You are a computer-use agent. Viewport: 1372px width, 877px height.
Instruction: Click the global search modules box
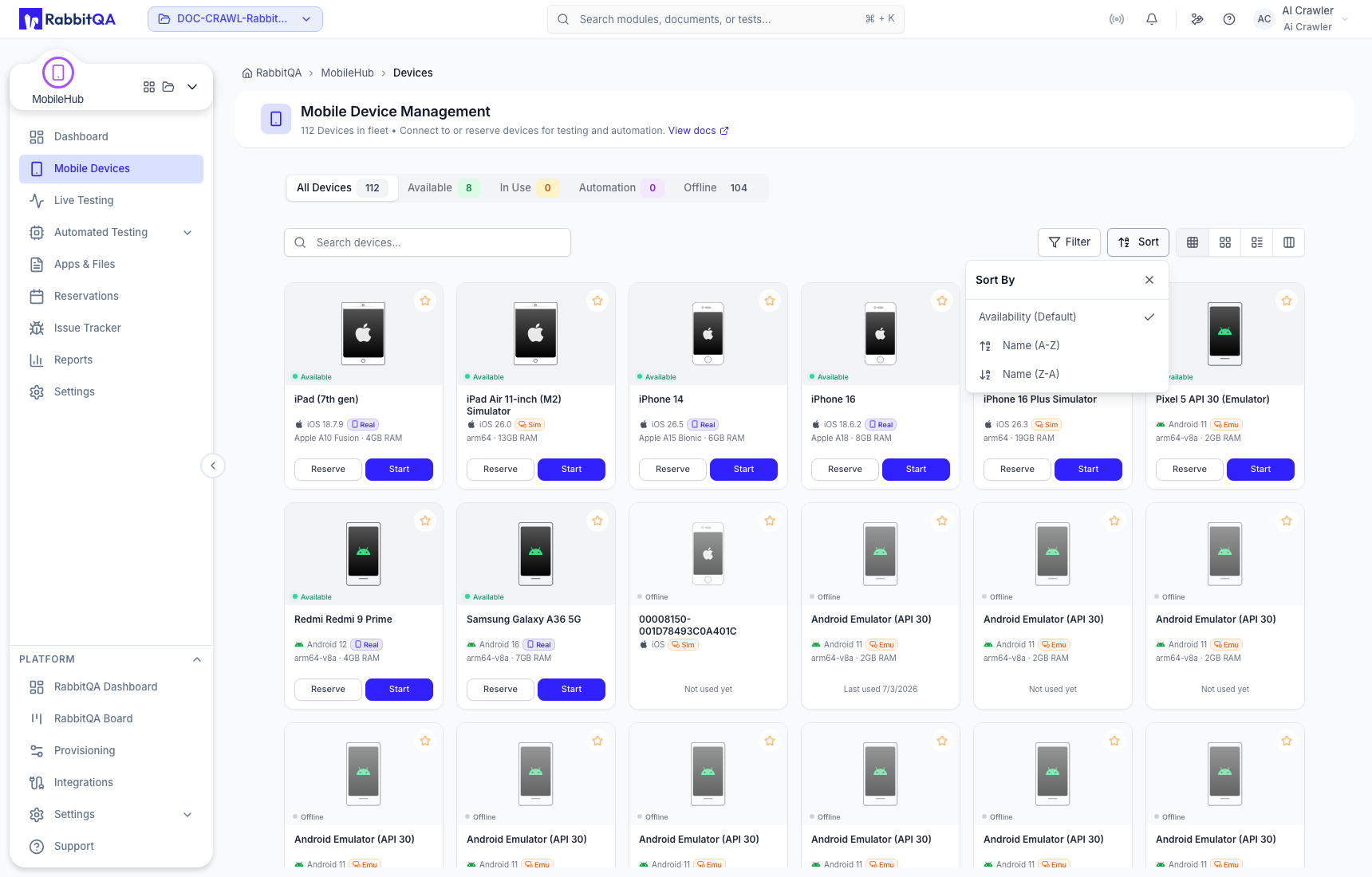tap(726, 19)
